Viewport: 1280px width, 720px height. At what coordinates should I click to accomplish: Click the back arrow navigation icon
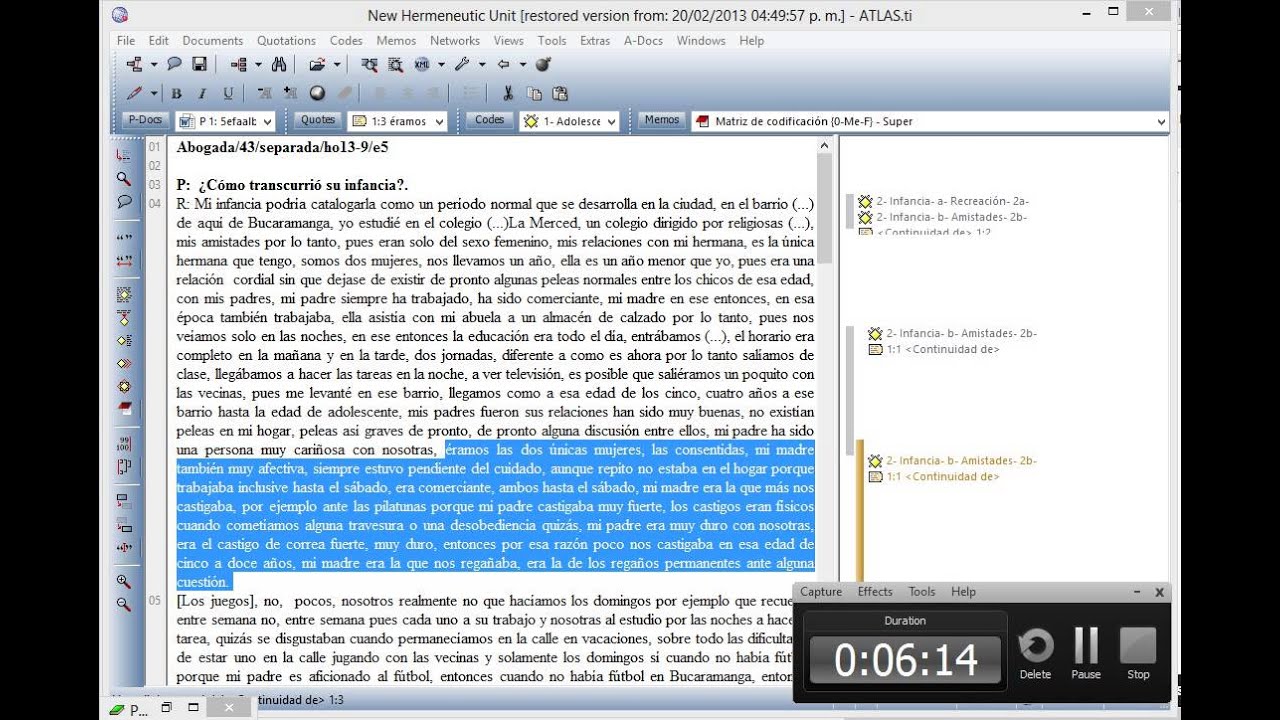coord(503,64)
